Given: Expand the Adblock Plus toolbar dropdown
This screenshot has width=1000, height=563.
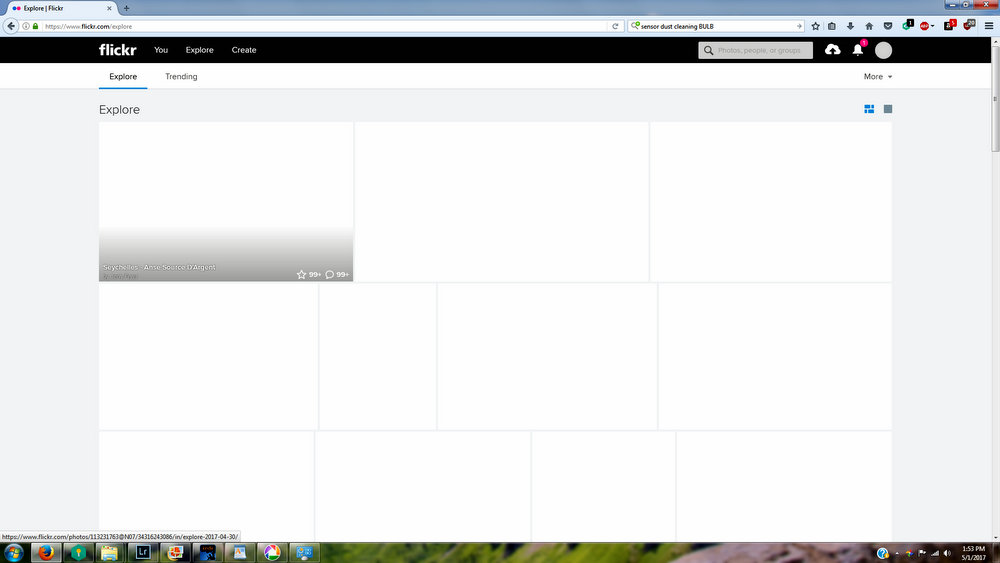Looking at the screenshot, I should 933,26.
